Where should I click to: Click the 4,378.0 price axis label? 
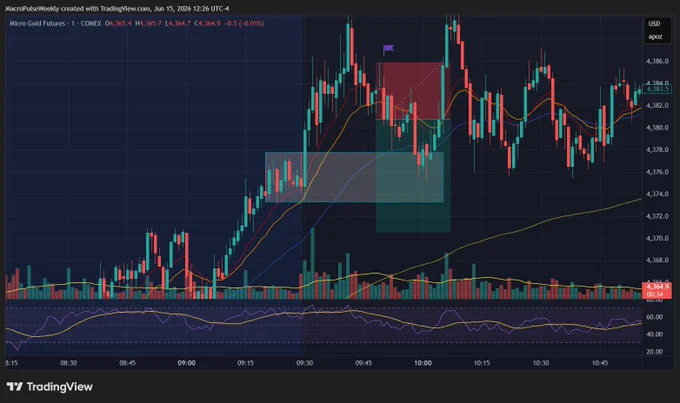click(x=657, y=150)
